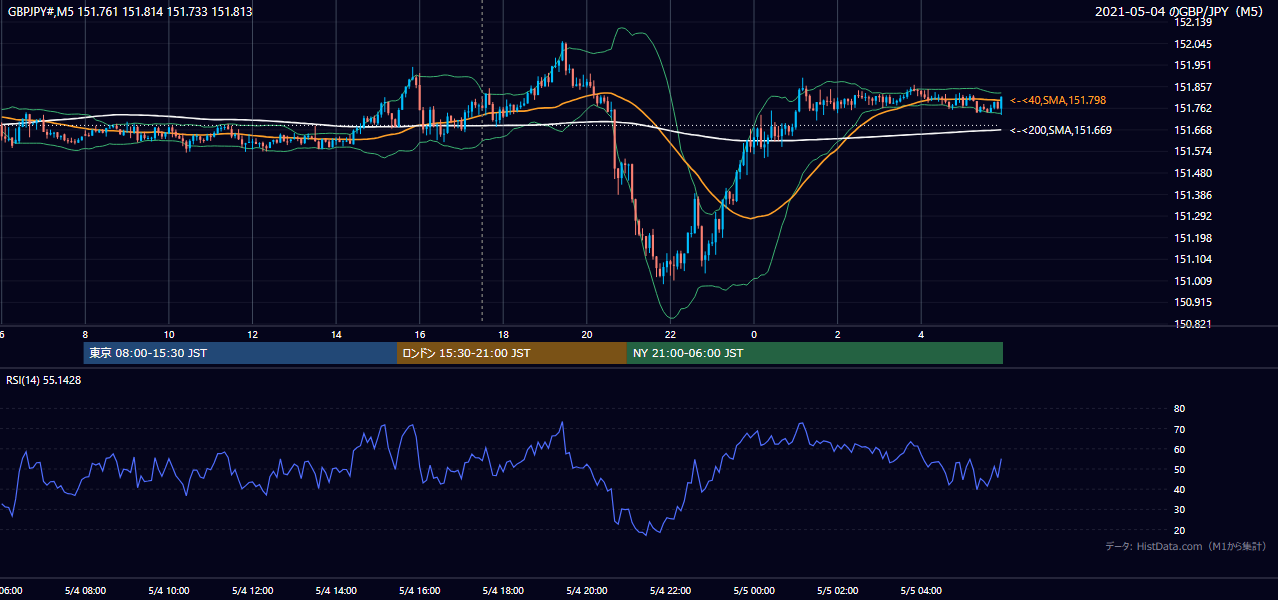1278x600 pixels.
Task: Click the 5/5 02:00 bottom date label
Action: click(x=838, y=591)
